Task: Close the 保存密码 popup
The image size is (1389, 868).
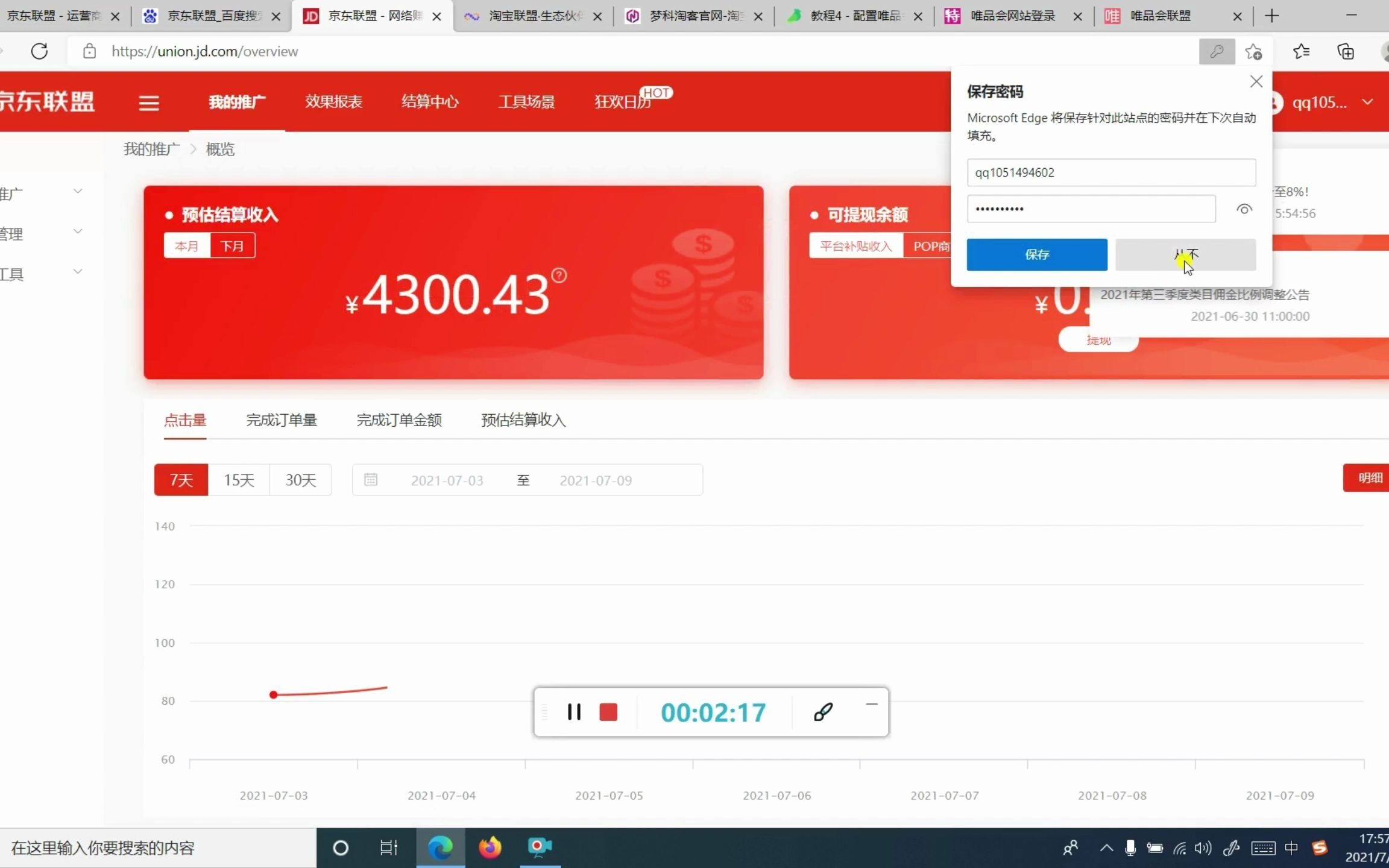Action: 1256,81
